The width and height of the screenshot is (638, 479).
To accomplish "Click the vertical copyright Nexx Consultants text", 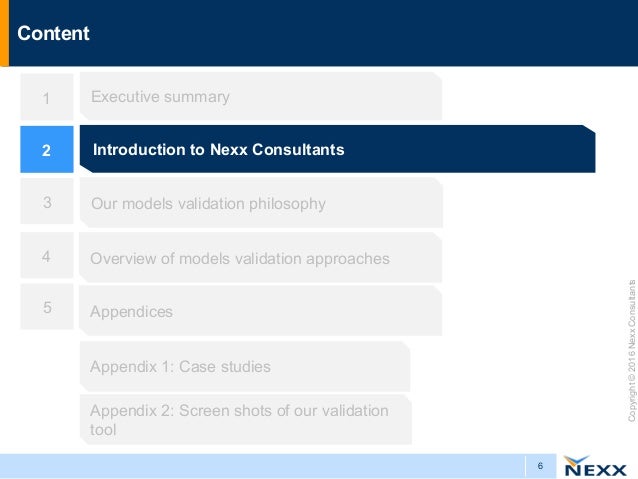I will click(631, 350).
